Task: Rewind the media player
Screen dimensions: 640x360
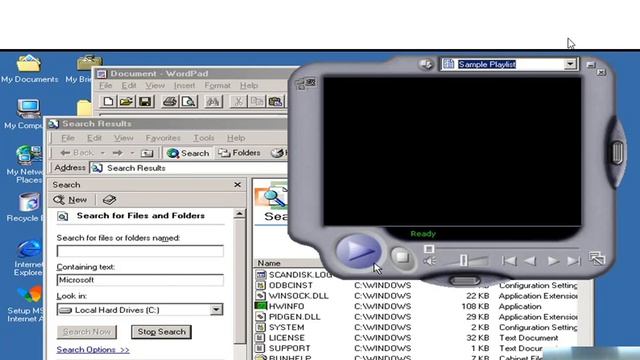Action: [x=530, y=261]
